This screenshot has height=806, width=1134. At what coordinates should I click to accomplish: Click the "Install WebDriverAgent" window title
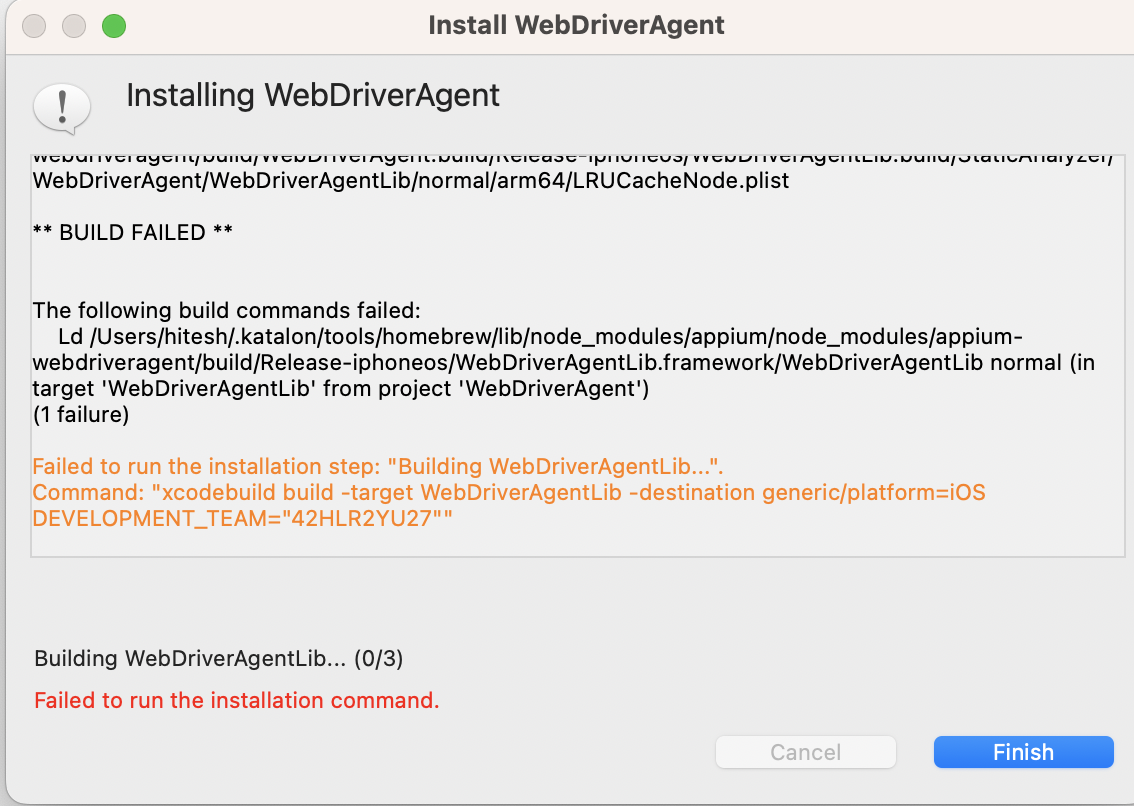tap(576, 25)
